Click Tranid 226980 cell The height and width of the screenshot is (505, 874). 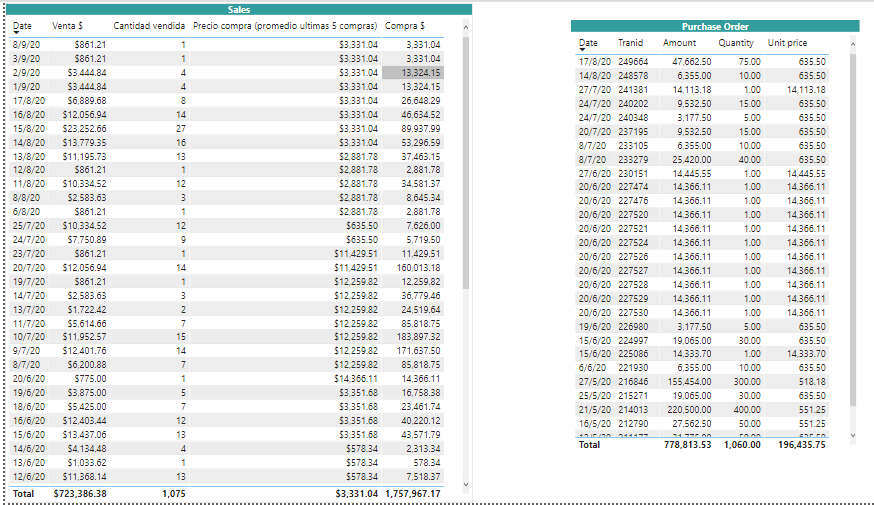633,326
